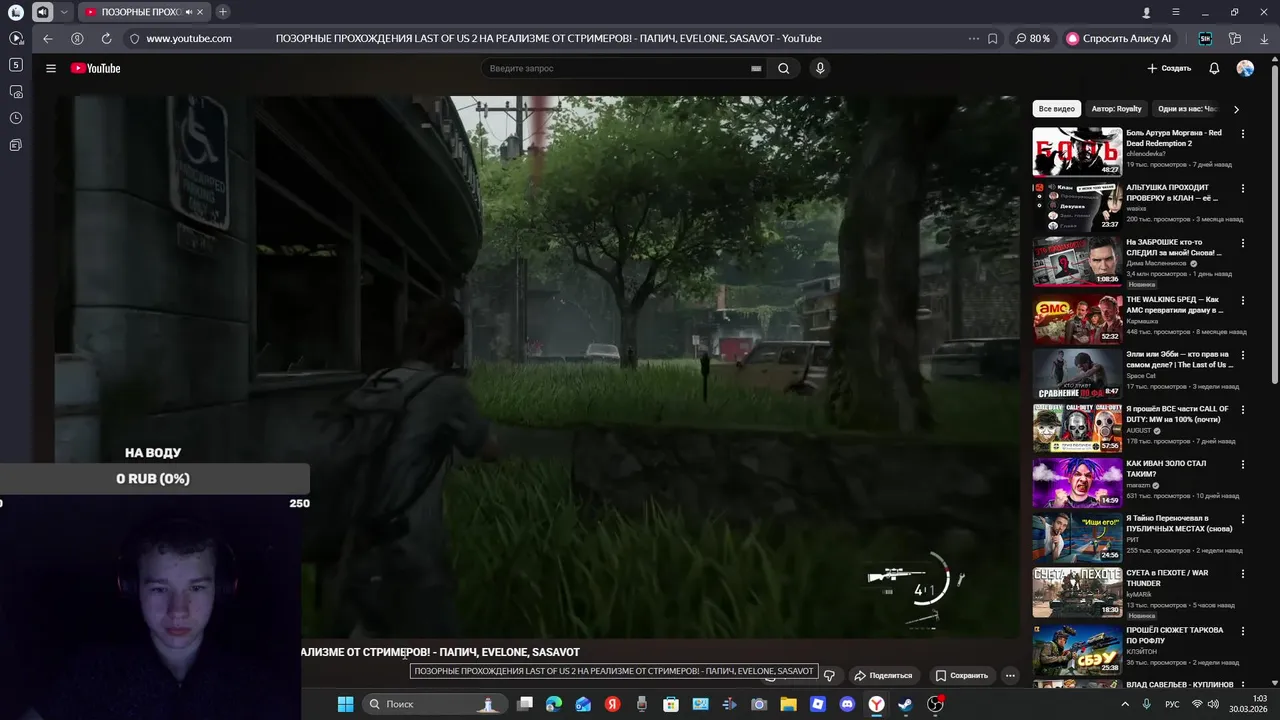Click the YouTube search magnifier button
Screen dimensions: 1280x720
784,68
